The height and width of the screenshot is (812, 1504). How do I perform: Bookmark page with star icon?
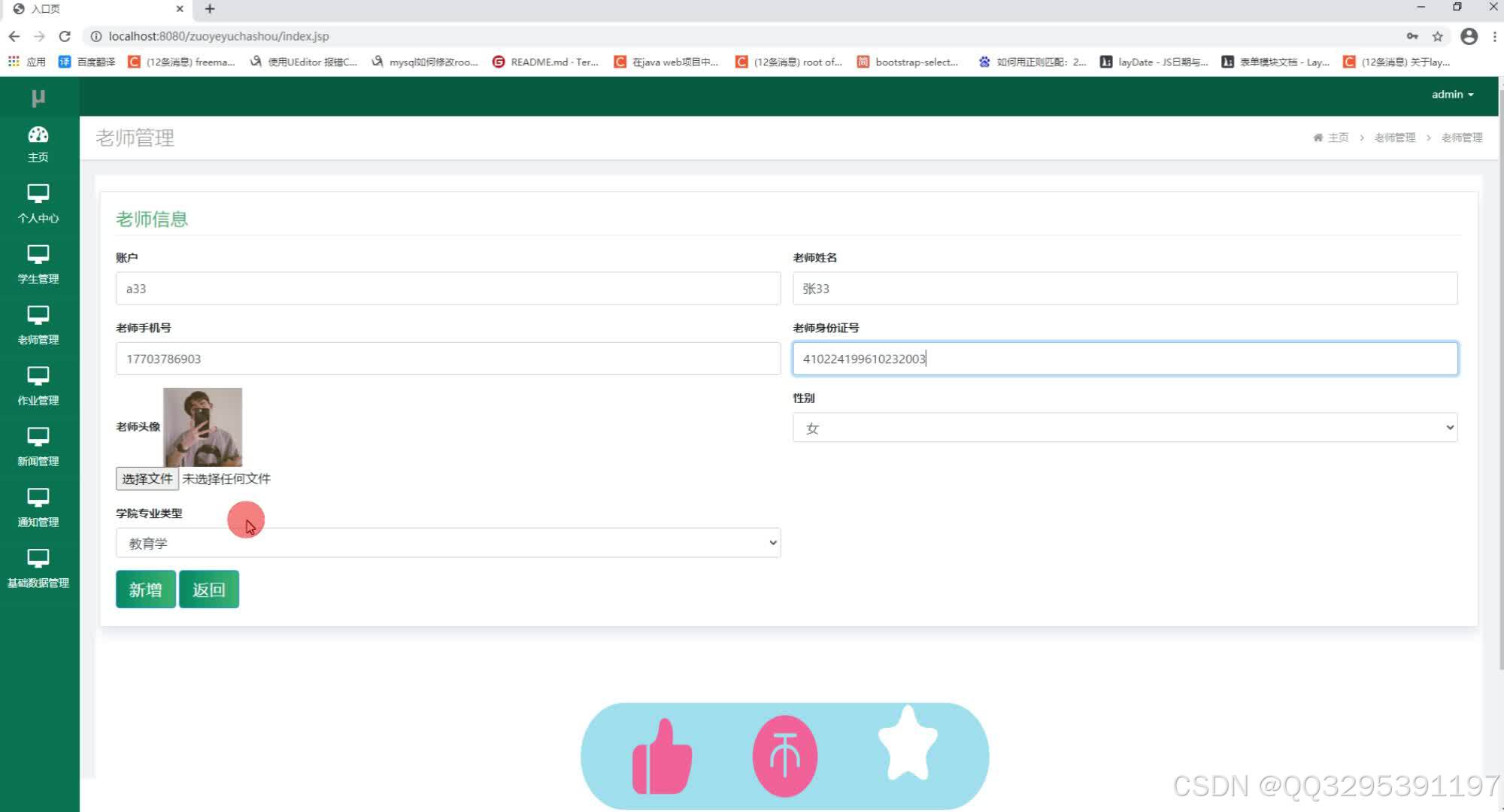point(1438,36)
